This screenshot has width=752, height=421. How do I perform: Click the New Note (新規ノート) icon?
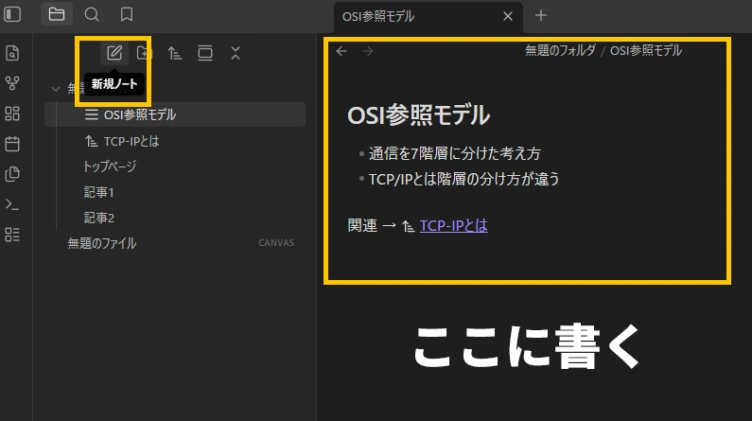(x=114, y=53)
